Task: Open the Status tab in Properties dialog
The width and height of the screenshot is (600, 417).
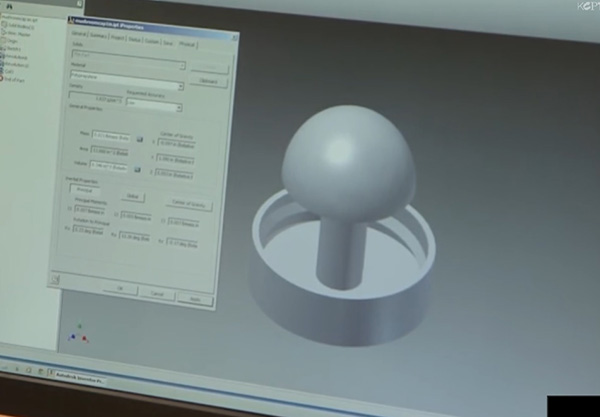Action: tap(134, 39)
